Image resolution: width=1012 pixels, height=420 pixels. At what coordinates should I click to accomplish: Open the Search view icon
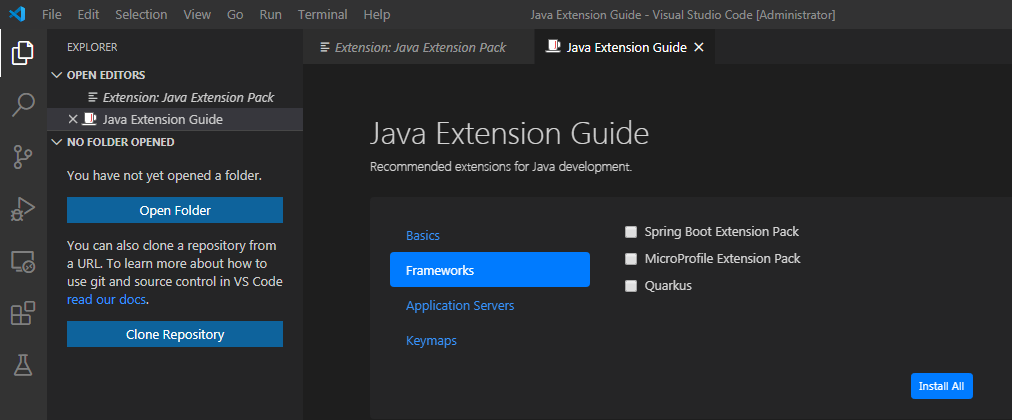point(23,105)
